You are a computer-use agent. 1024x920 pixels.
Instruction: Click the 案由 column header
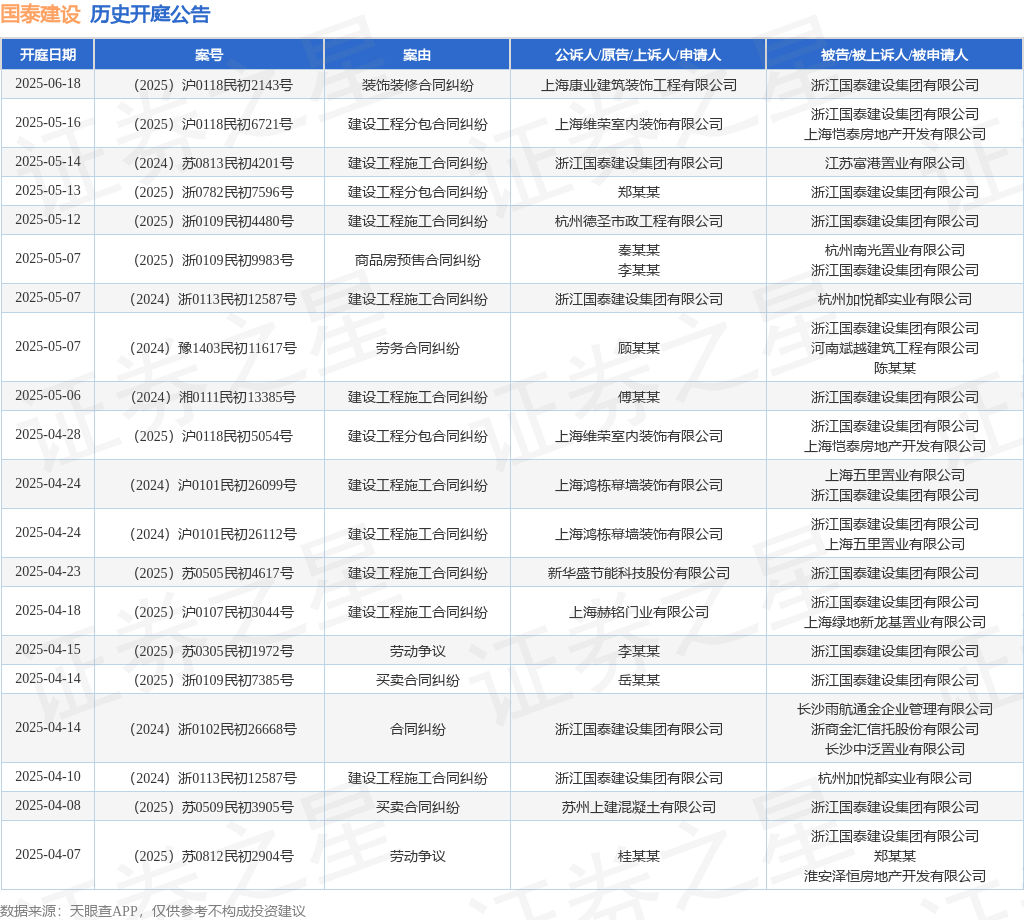pyautogui.click(x=417, y=55)
